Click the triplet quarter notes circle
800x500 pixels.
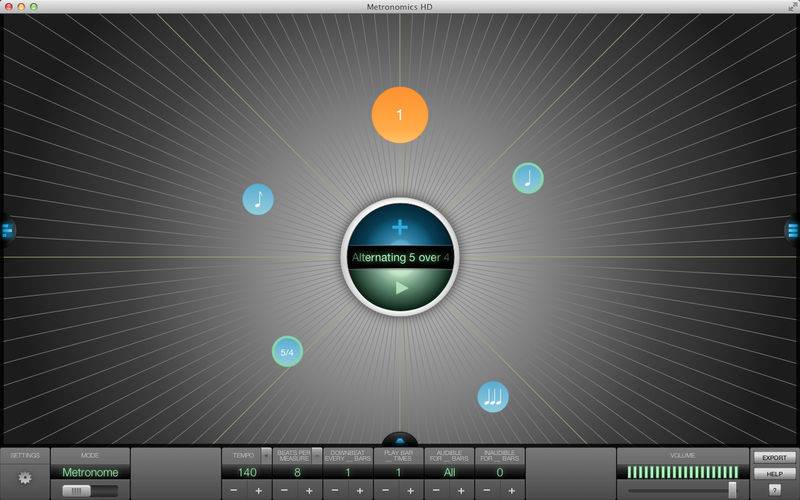coord(493,396)
